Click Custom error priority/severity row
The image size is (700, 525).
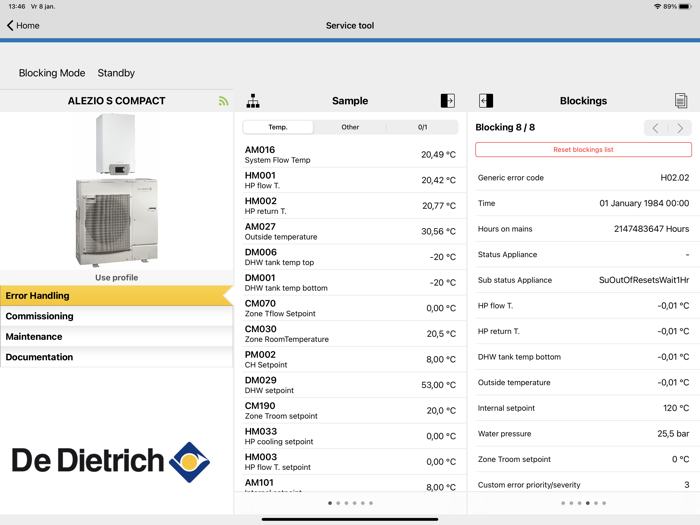tap(583, 484)
